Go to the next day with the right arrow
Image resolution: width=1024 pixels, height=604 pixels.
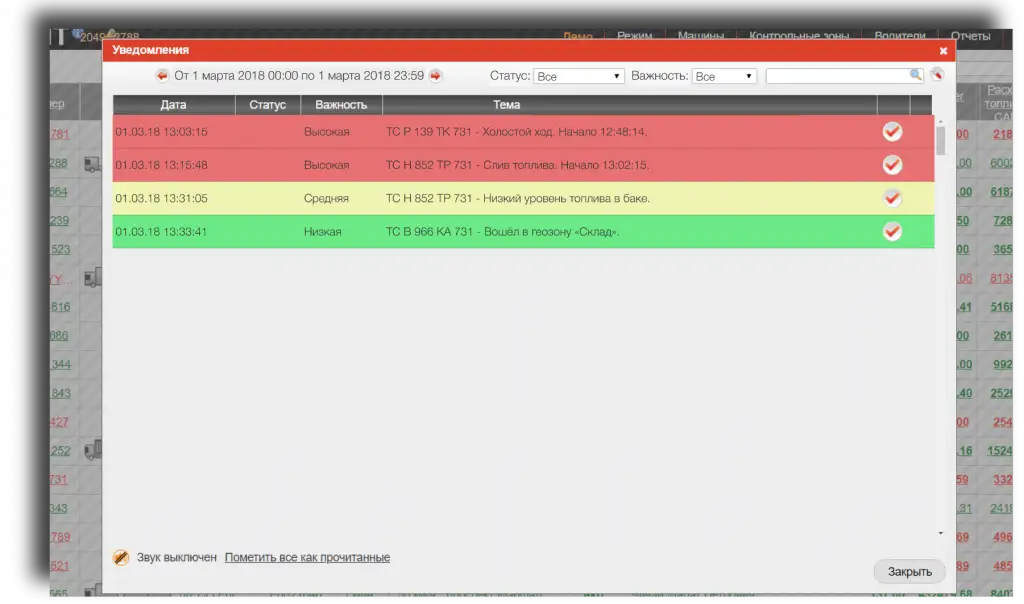[434, 74]
